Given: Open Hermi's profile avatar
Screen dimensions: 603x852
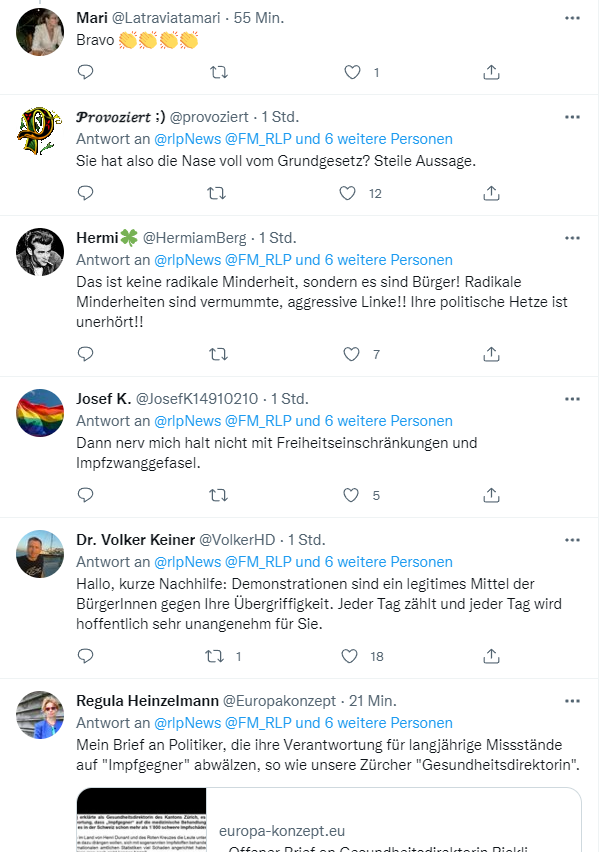Looking at the screenshot, I should tap(40, 252).
